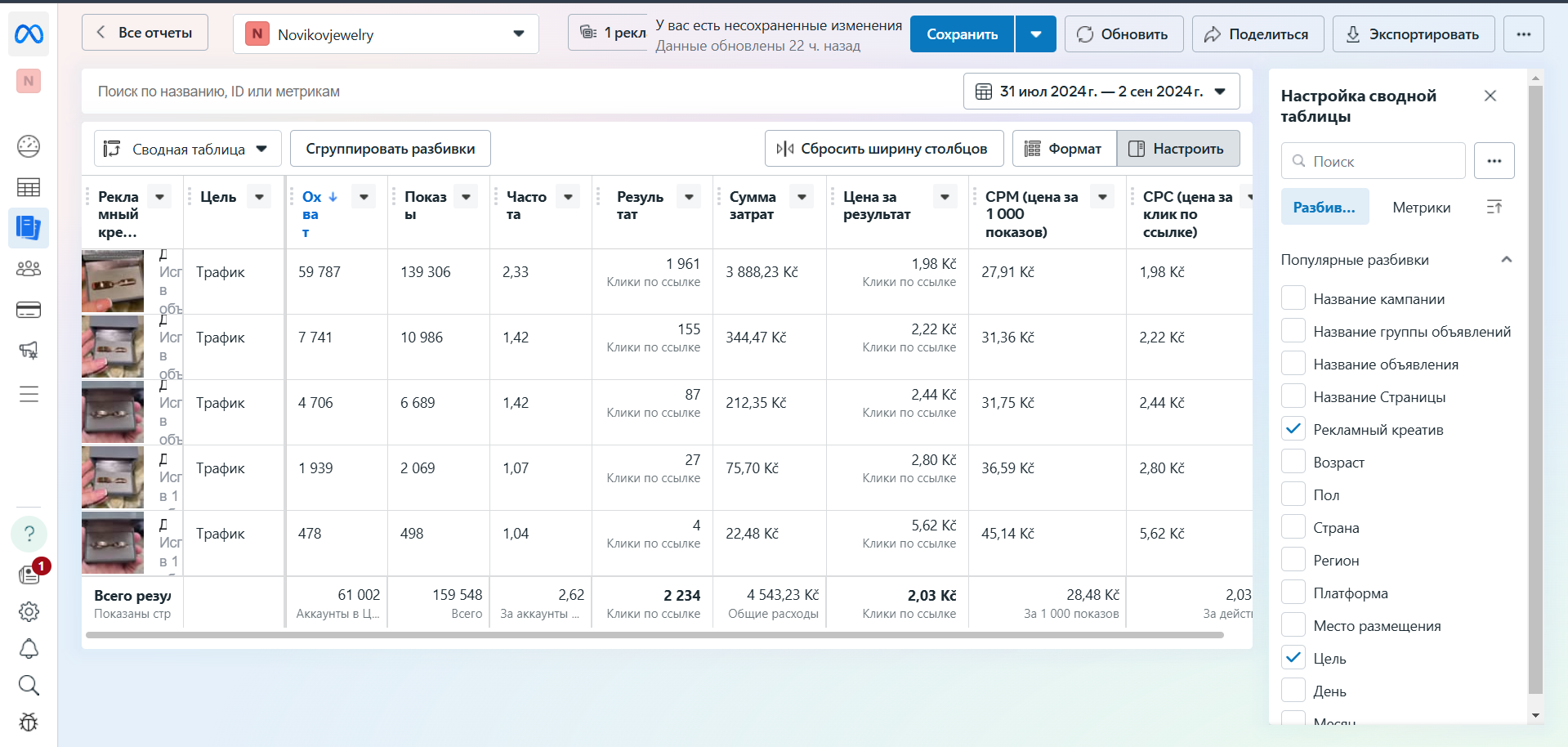Open the Формат button

click(x=1064, y=149)
